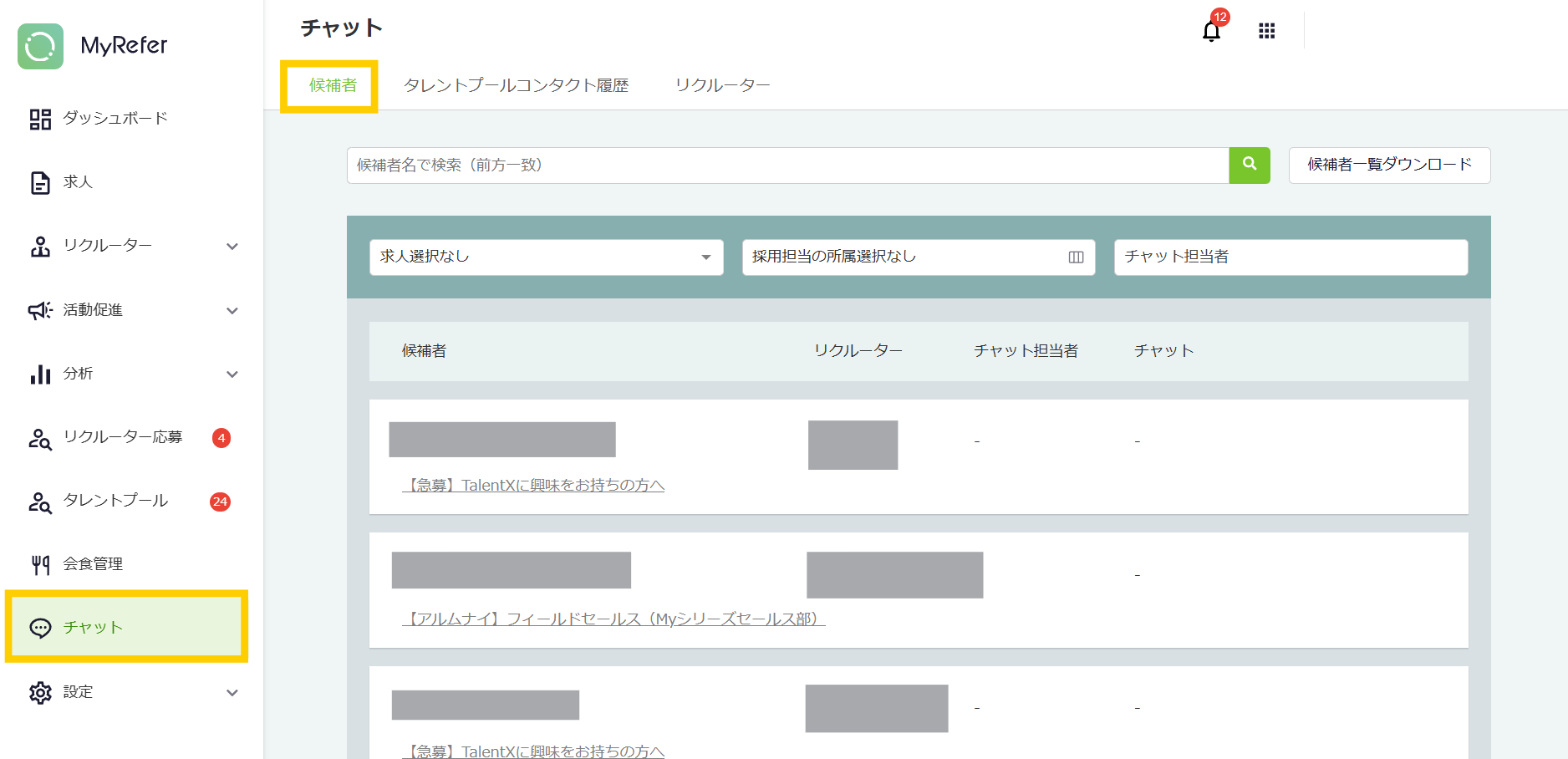
Task: Switch to the タレントプールコンタクト履歴 tab
Action: [x=517, y=84]
